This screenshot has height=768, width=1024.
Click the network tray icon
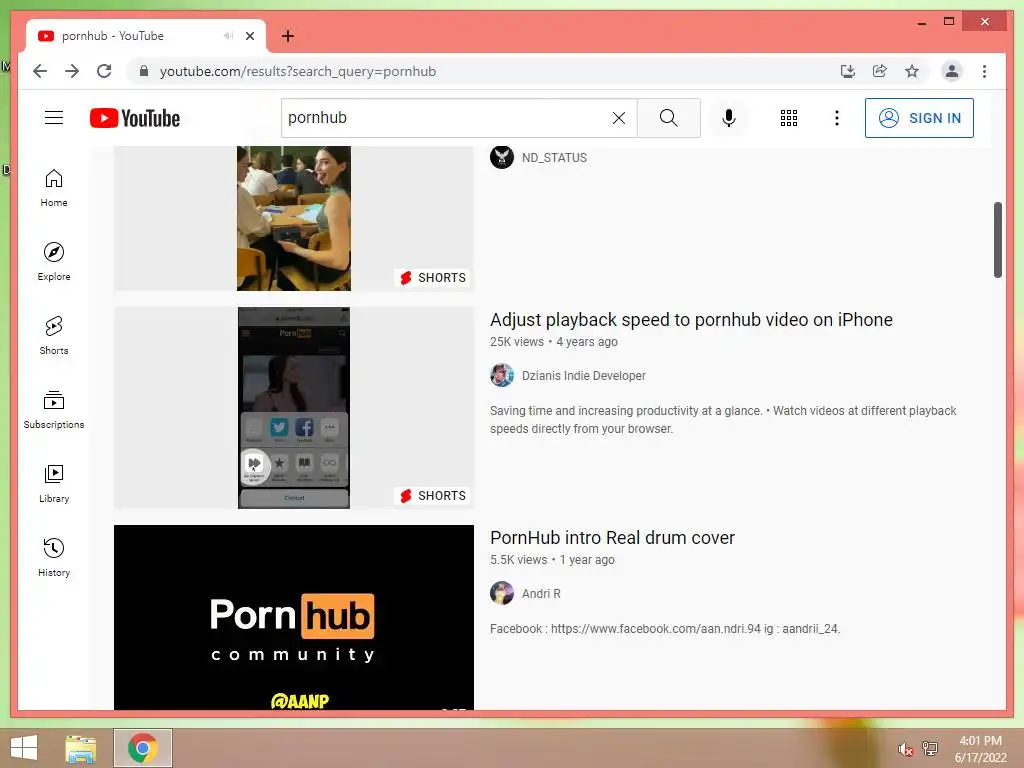(930, 749)
